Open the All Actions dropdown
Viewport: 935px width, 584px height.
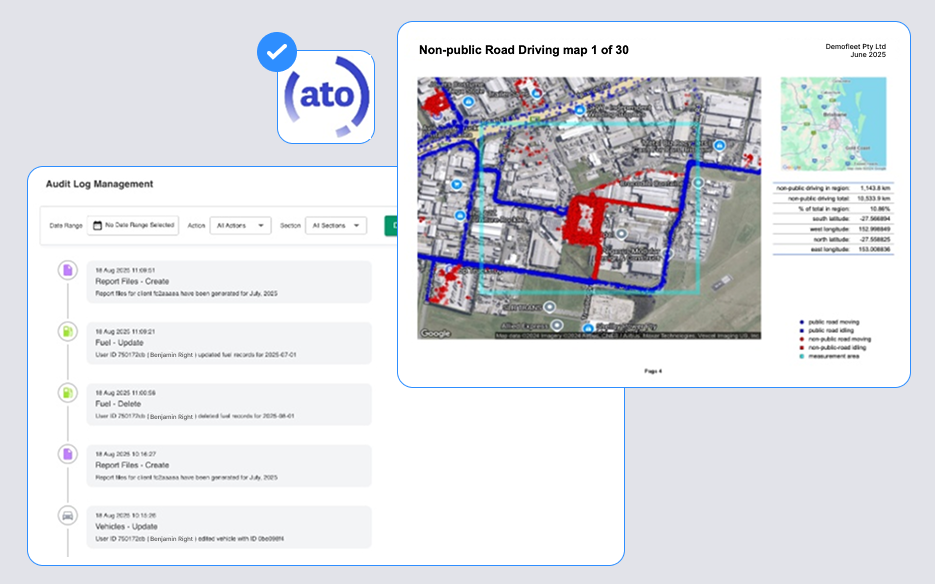(240, 226)
